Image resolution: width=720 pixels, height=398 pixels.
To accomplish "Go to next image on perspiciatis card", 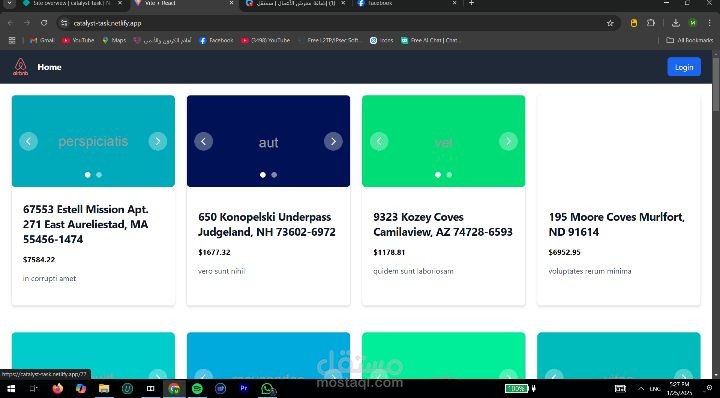I will click(158, 141).
